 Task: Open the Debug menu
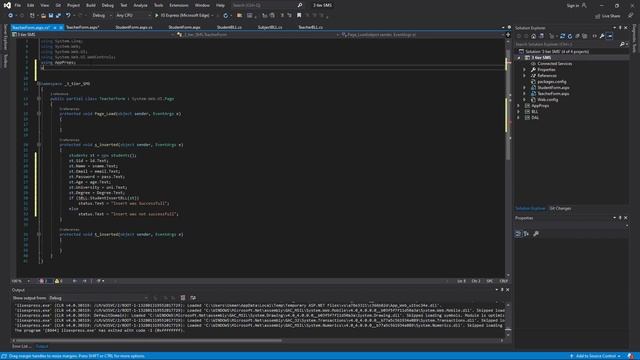click(x=108, y=5)
